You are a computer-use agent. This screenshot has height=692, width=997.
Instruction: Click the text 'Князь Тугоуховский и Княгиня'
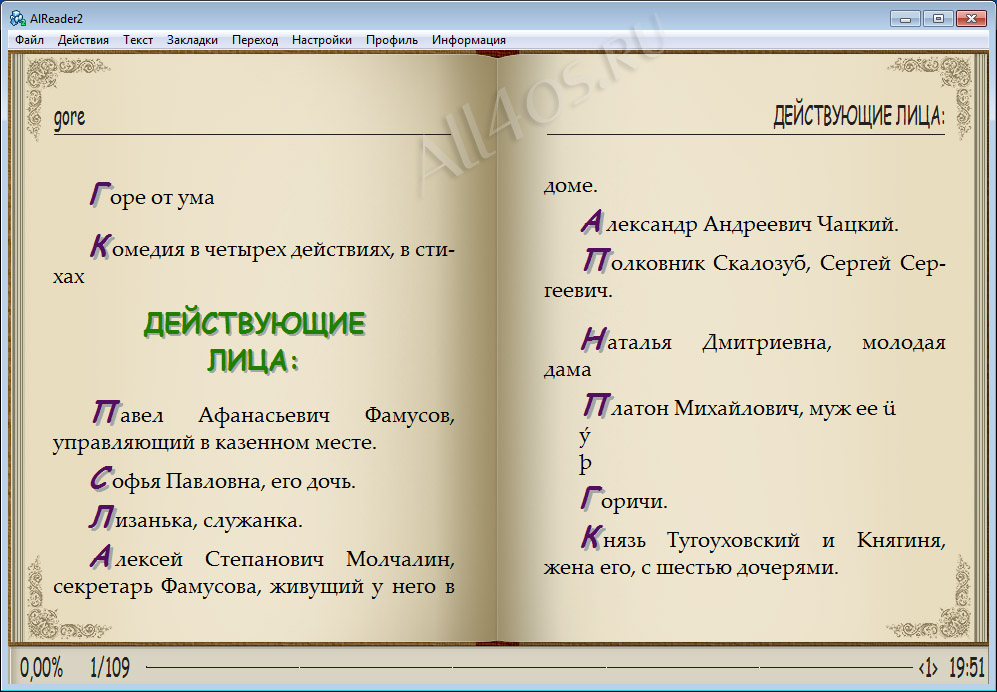[764, 539]
